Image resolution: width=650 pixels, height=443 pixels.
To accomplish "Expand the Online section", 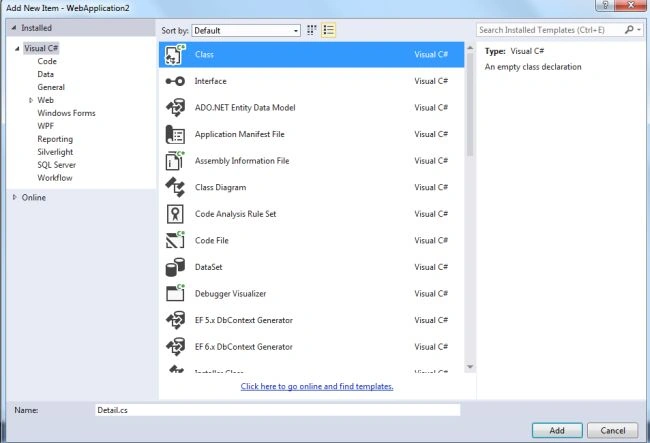I will [x=15, y=197].
